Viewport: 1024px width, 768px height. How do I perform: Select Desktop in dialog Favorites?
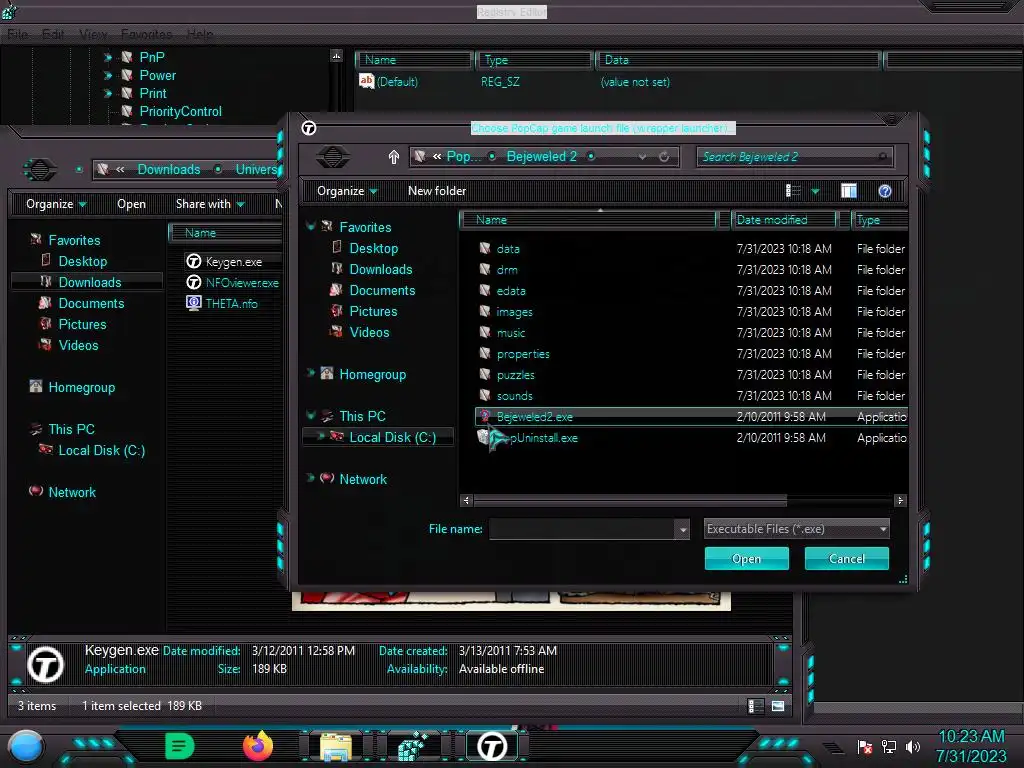point(374,248)
